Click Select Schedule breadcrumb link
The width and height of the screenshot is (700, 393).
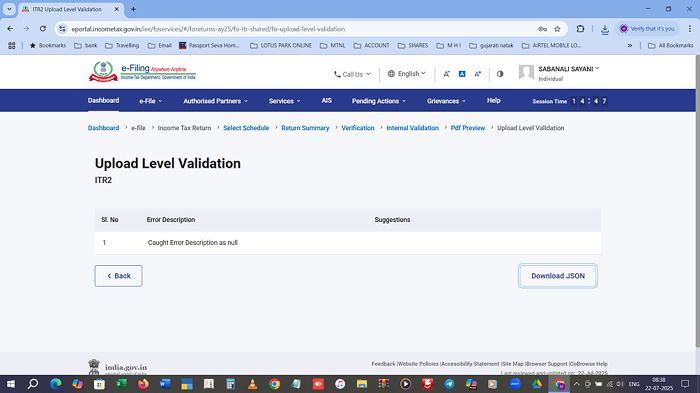246,128
